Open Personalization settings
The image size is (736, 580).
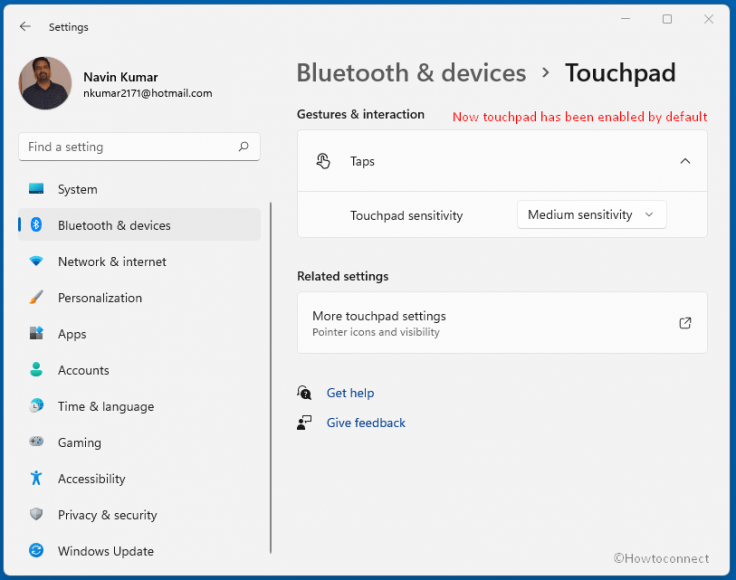tap(139, 298)
